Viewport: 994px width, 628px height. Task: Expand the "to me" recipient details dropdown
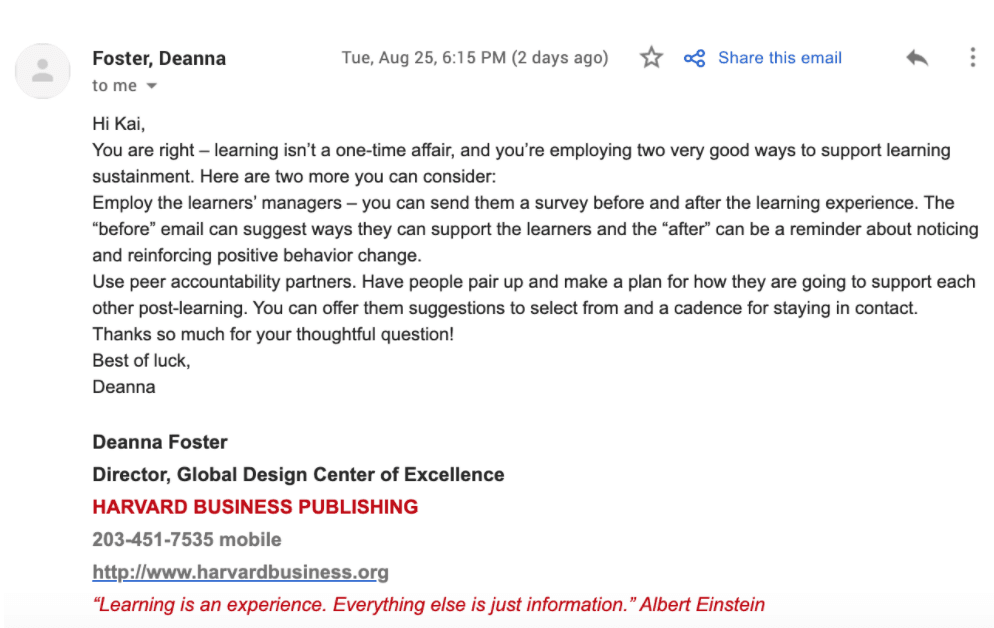point(113,86)
